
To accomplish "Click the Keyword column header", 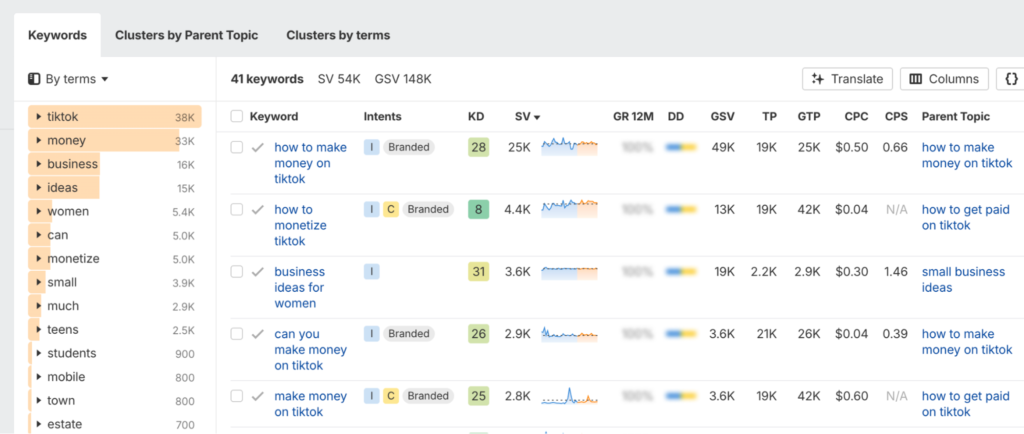I will pyautogui.click(x=274, y=117).
